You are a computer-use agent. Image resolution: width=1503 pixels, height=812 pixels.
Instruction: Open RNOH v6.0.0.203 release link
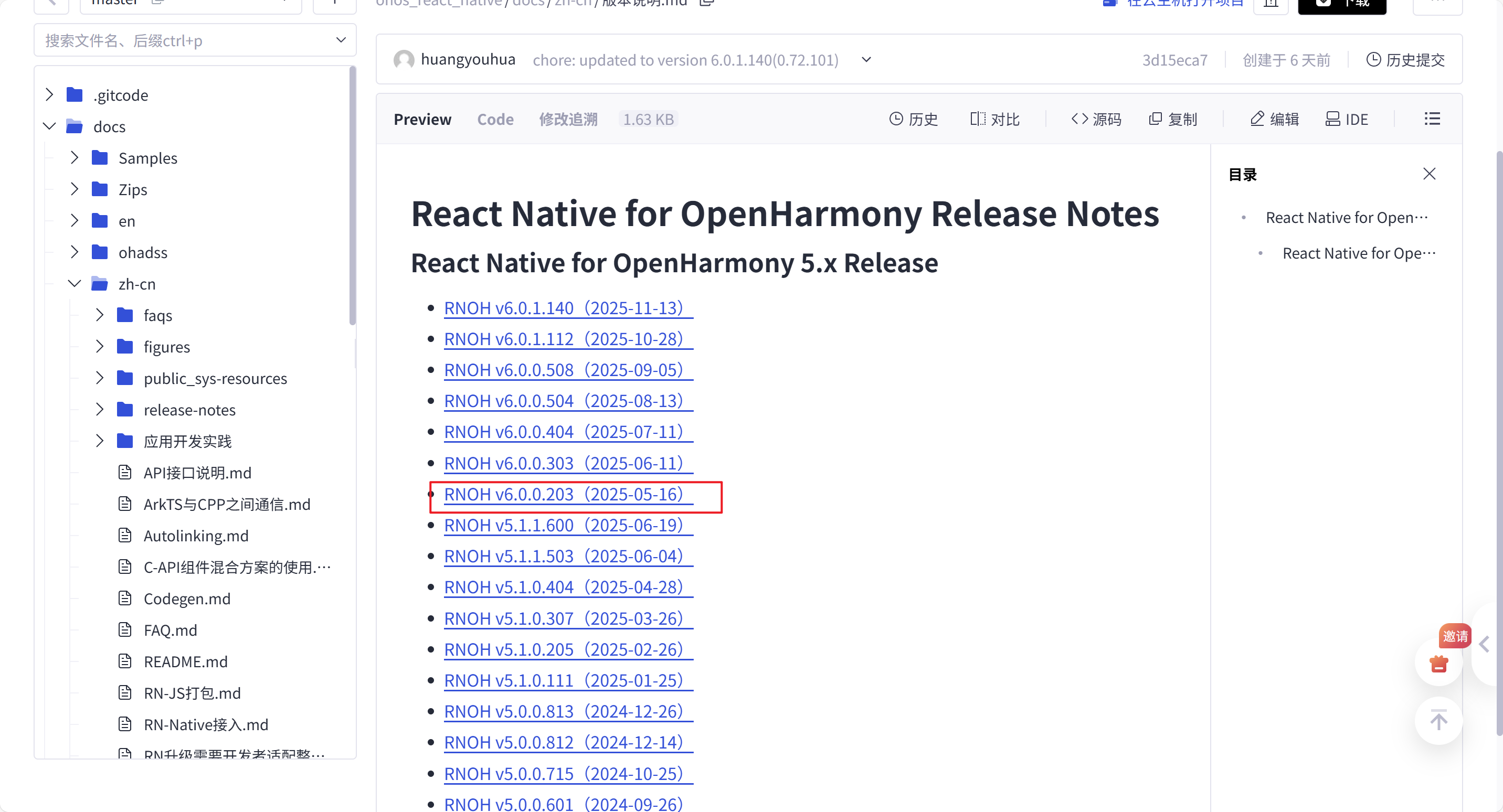tap(564, 494)
